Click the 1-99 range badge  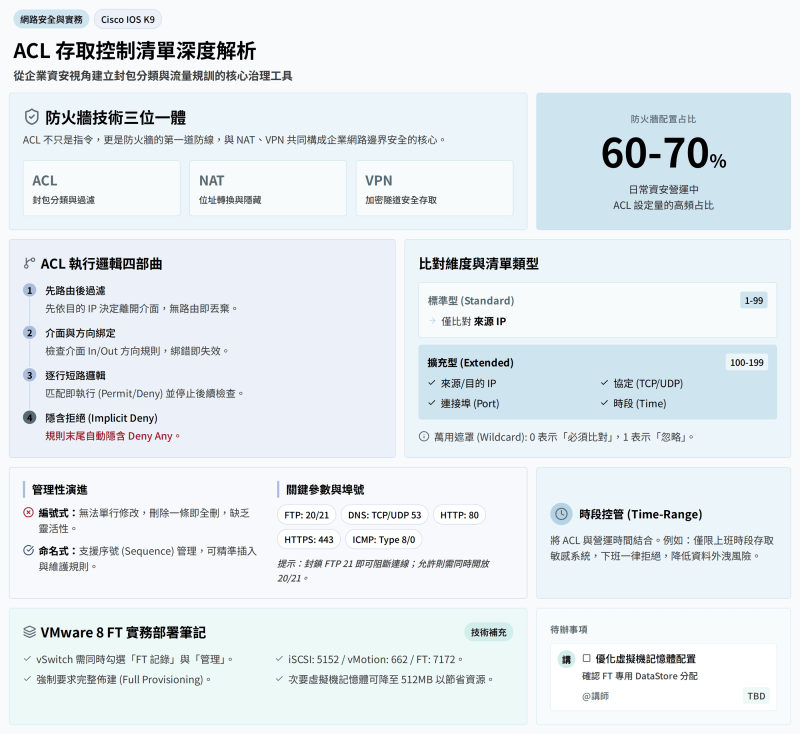tap(754, 300)
